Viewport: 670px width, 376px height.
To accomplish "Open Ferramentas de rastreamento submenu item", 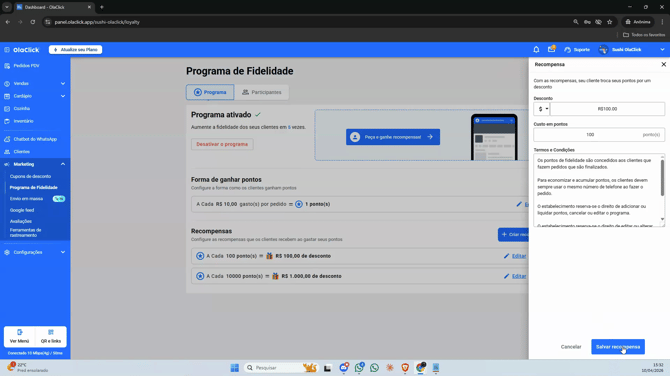I will [x=26, y=232].
